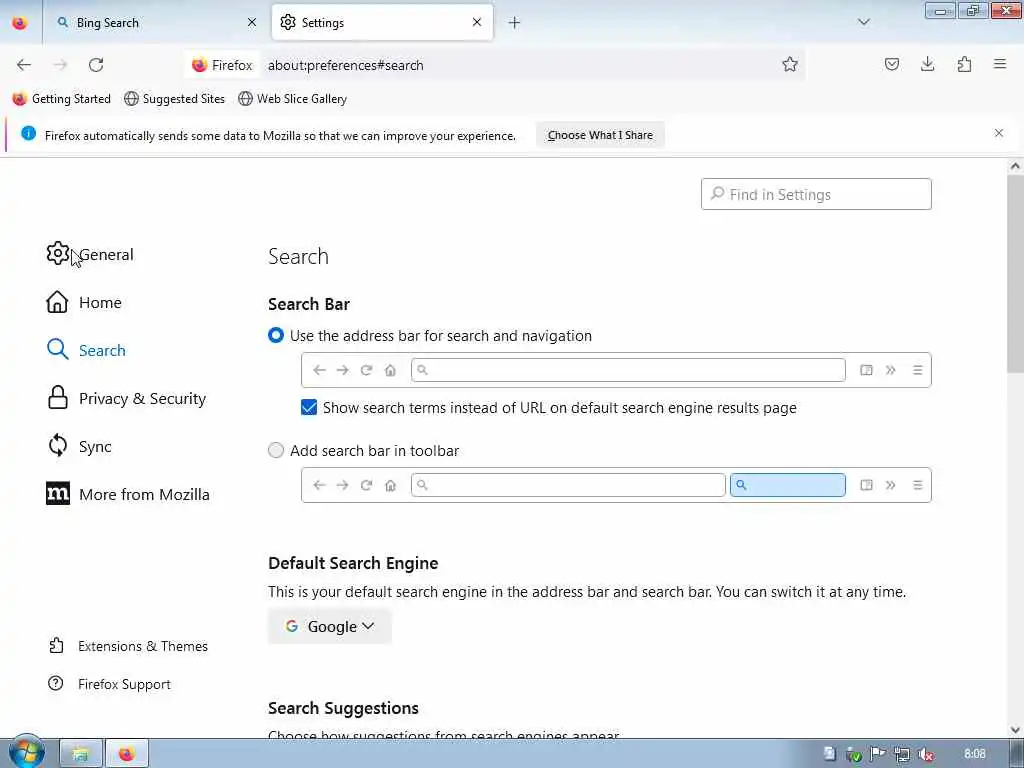Open the Google default search engine dropdown

tap(330, 626)
